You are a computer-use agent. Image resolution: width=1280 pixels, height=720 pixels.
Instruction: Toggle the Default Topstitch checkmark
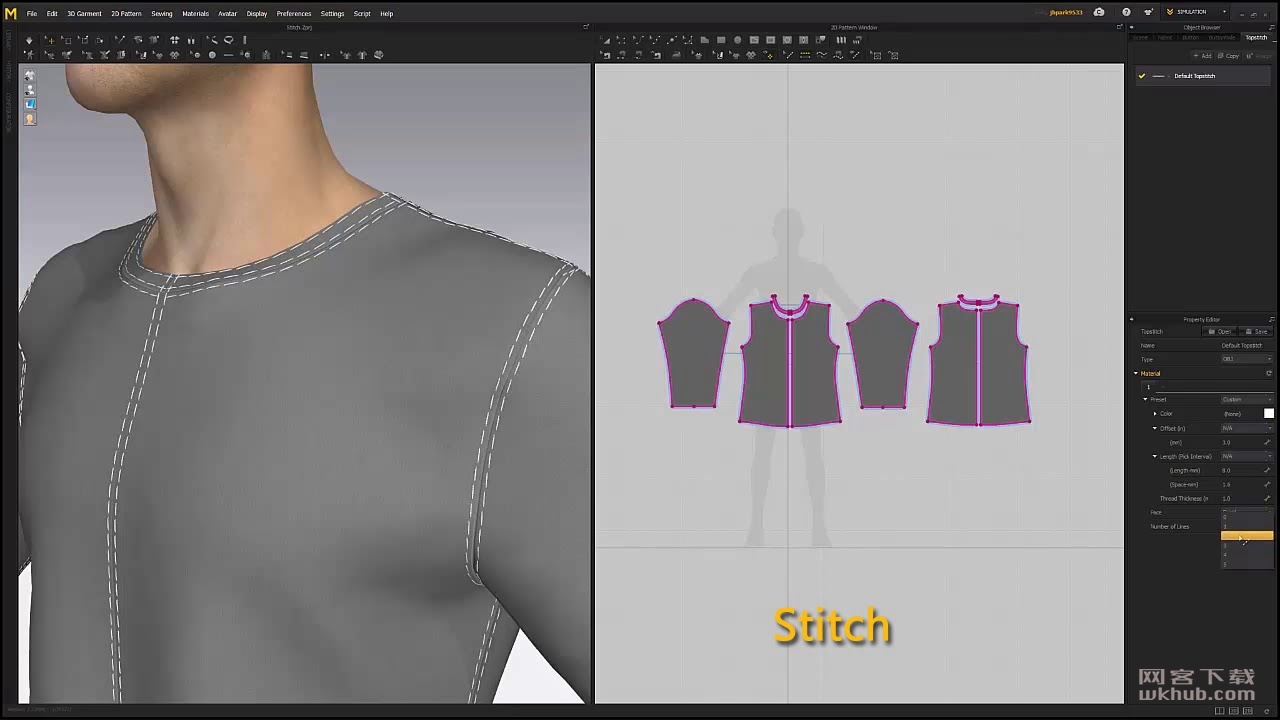tap(1141, 76)
